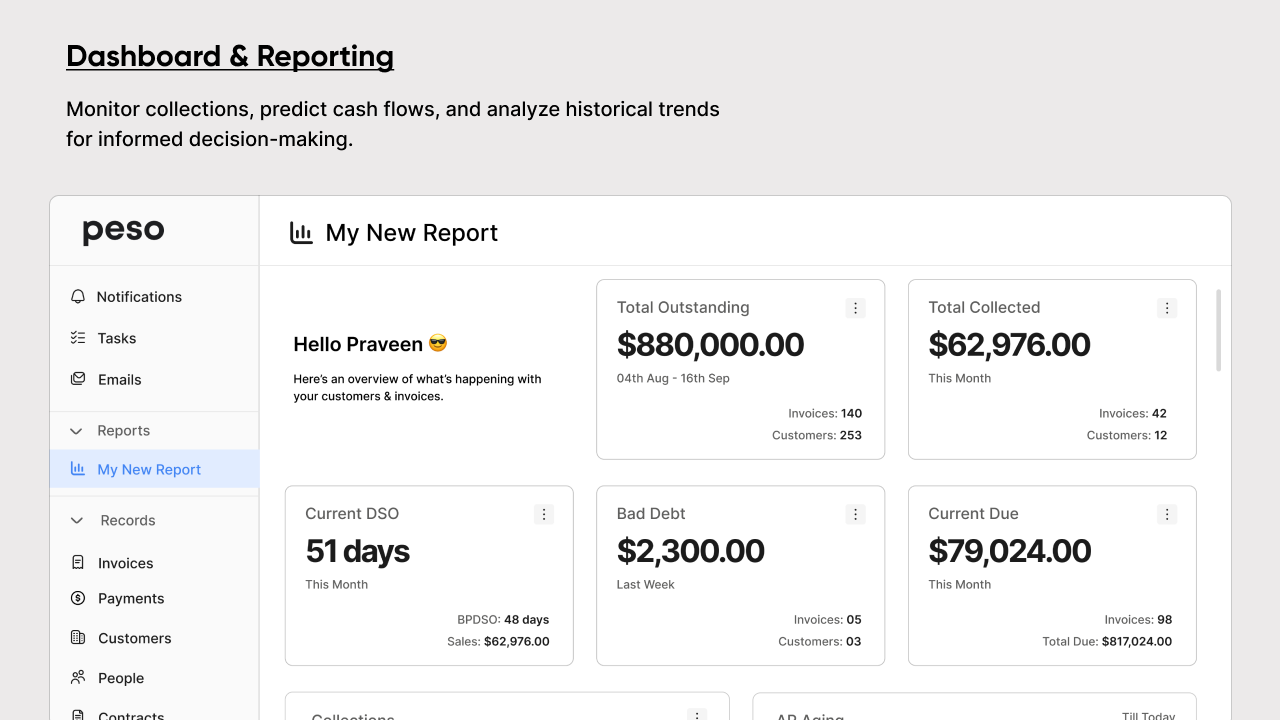1280x720 pixels.
Task: Open the Current Due card options menu
Action: (x=1167, y=514)
